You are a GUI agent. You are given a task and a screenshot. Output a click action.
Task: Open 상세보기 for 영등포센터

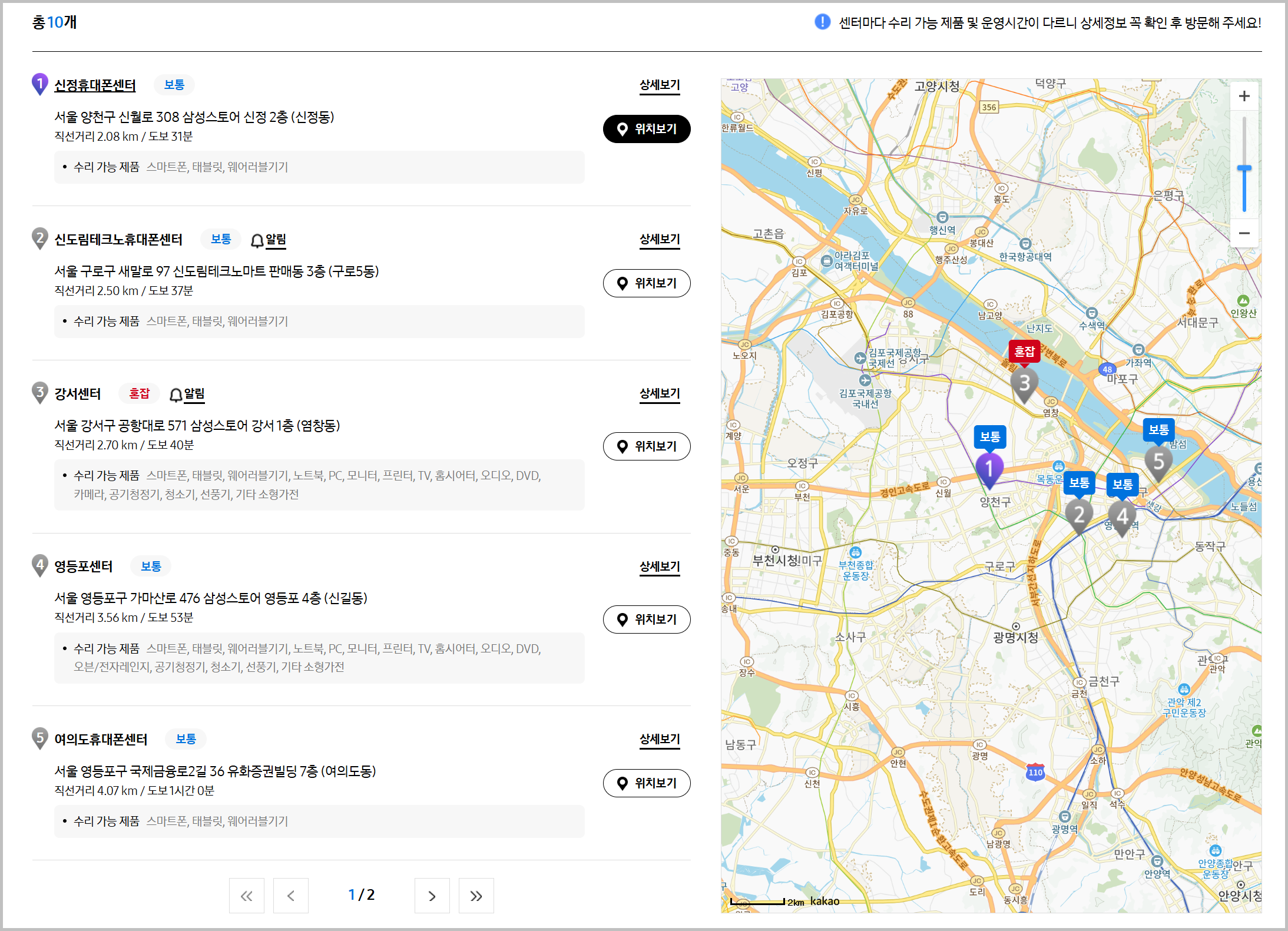coord(659,566)
